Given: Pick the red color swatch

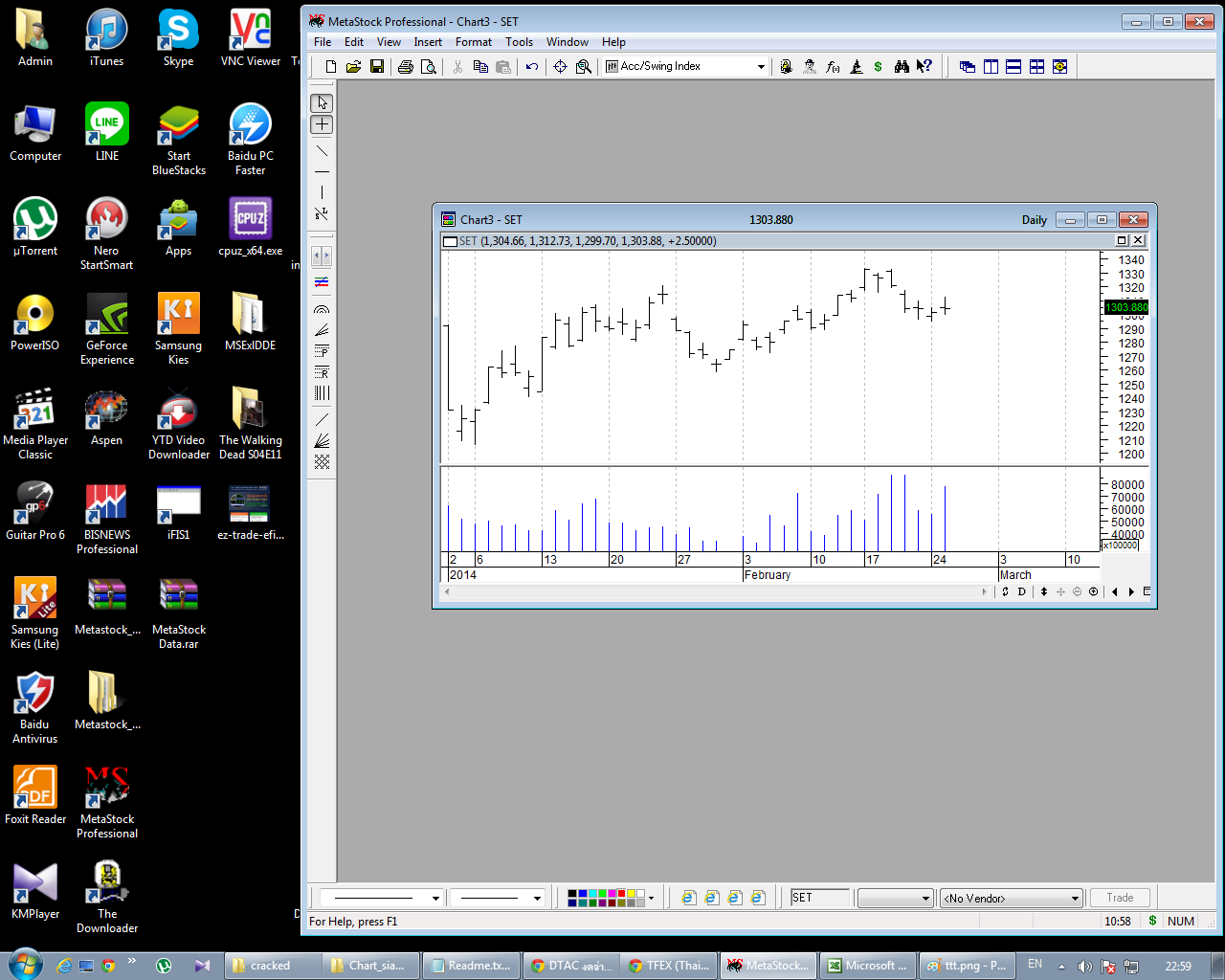Looking at the screenshot, I should pos(622,894).
